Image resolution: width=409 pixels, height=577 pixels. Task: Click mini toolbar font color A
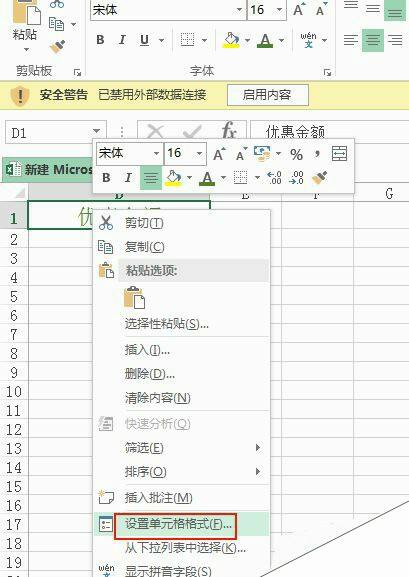click(208, 178)
